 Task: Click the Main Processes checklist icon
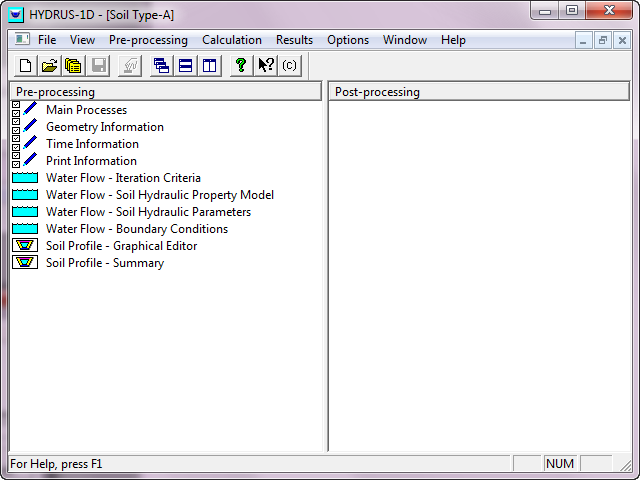[x=24, y=110]
